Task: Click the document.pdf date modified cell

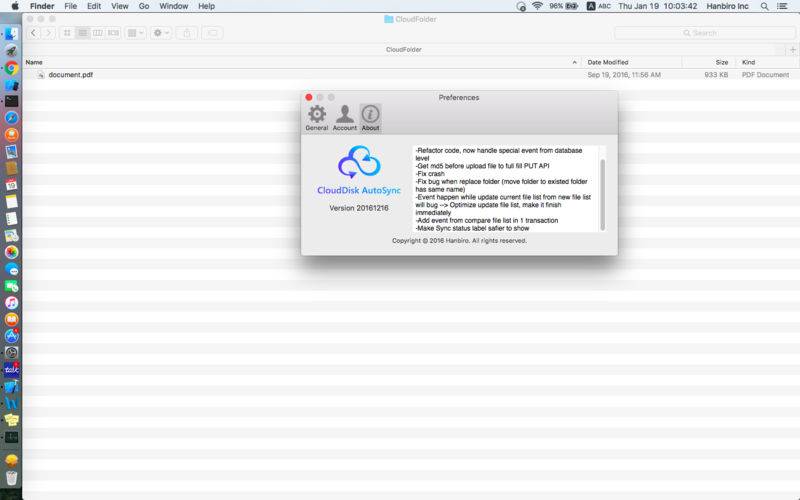Action: coord(624,74)
